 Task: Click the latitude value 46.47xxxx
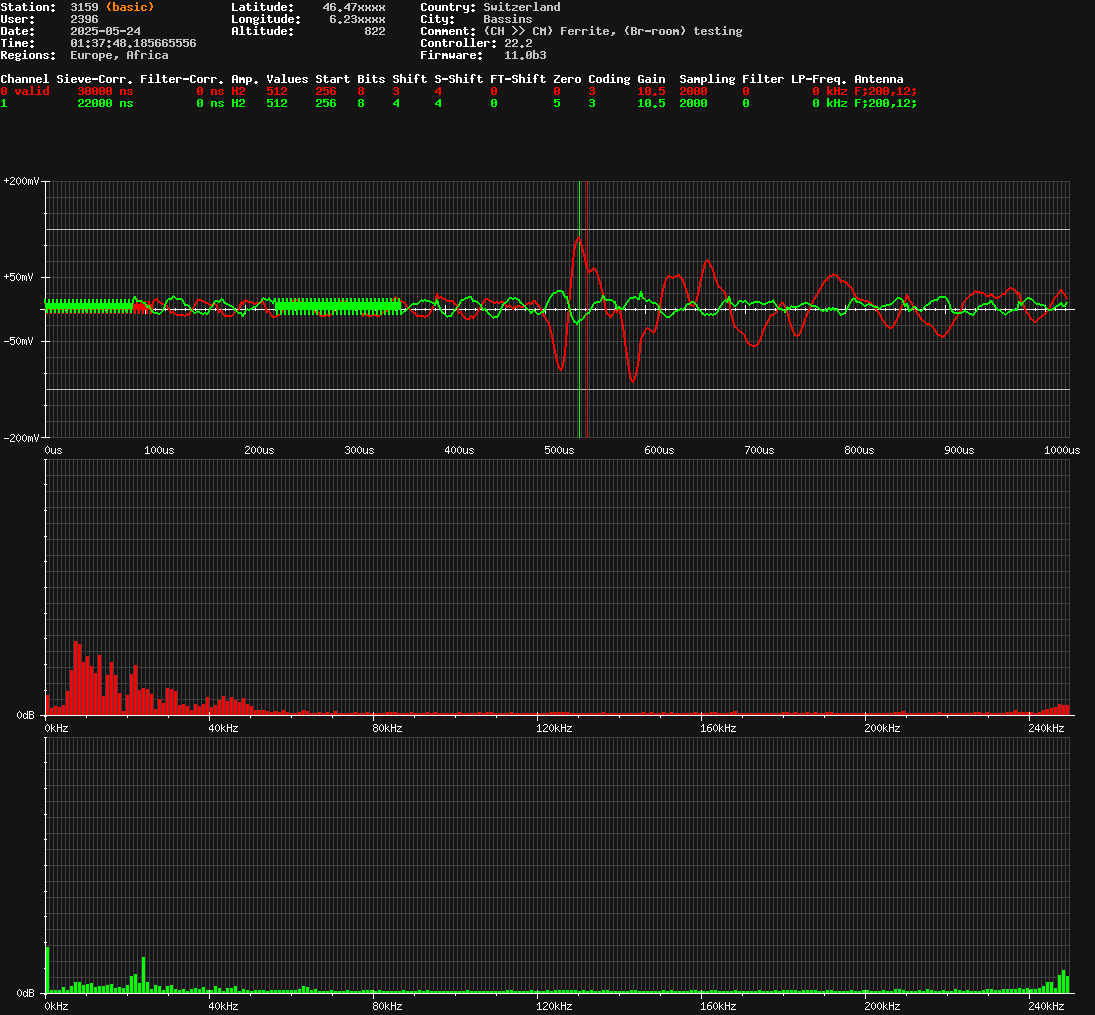[x=353, y=7]
